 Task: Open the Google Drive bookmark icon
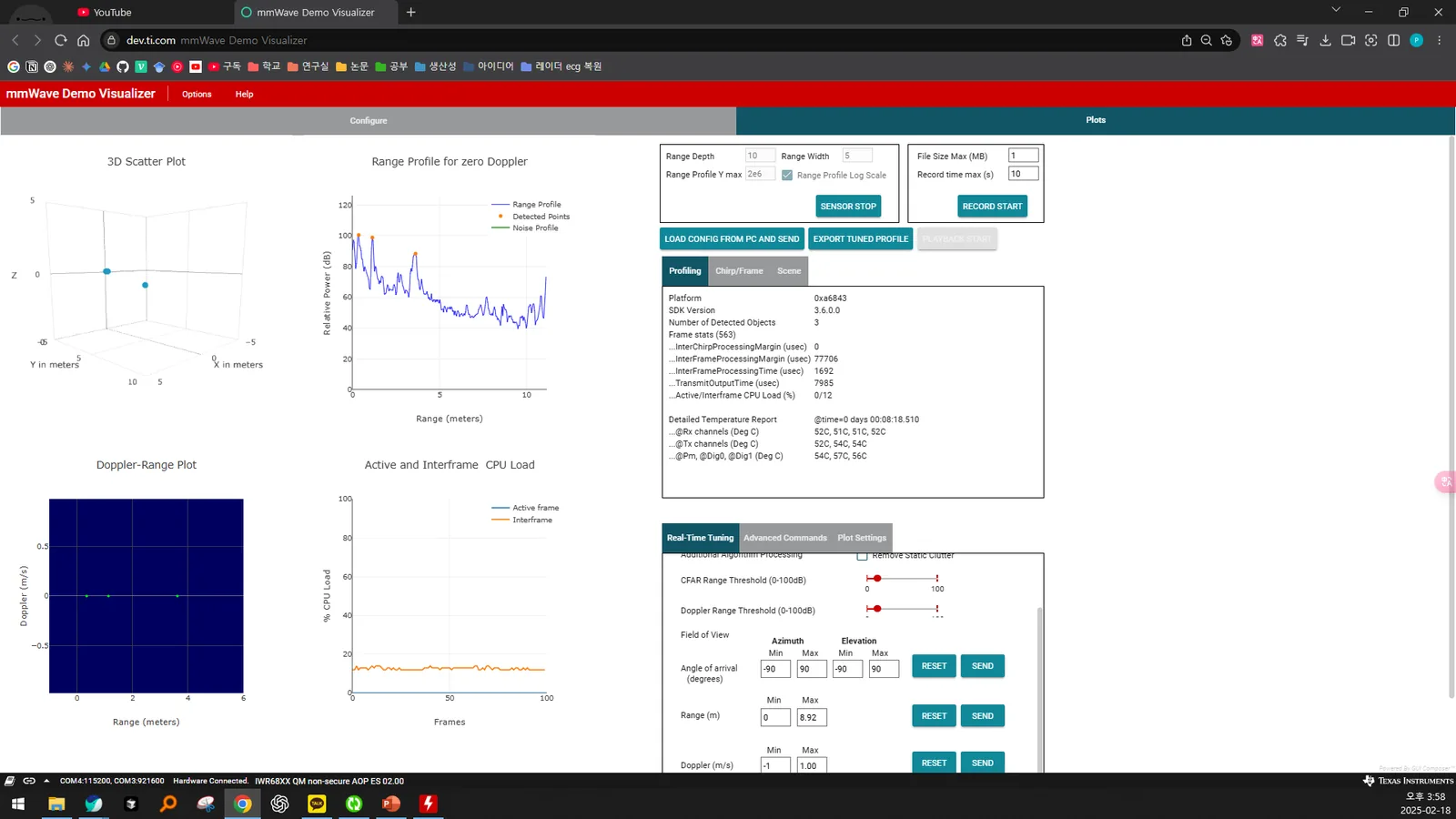tap(105, 66)
